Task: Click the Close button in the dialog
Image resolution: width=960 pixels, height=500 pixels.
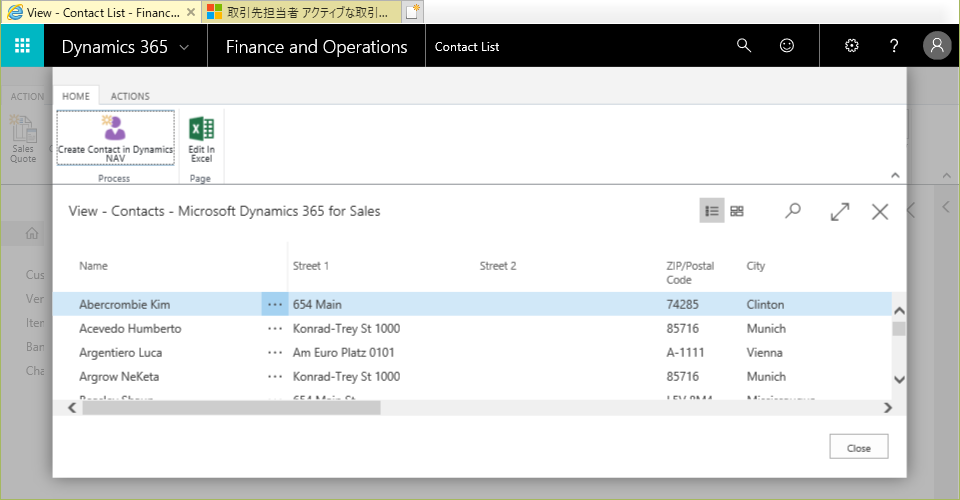Action: pyautogui.click(x=858, y=447)
